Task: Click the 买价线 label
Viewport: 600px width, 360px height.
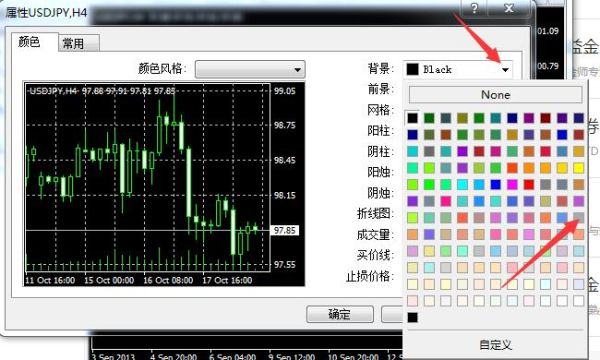Action: pyautogui.click(x=375, y=255)
